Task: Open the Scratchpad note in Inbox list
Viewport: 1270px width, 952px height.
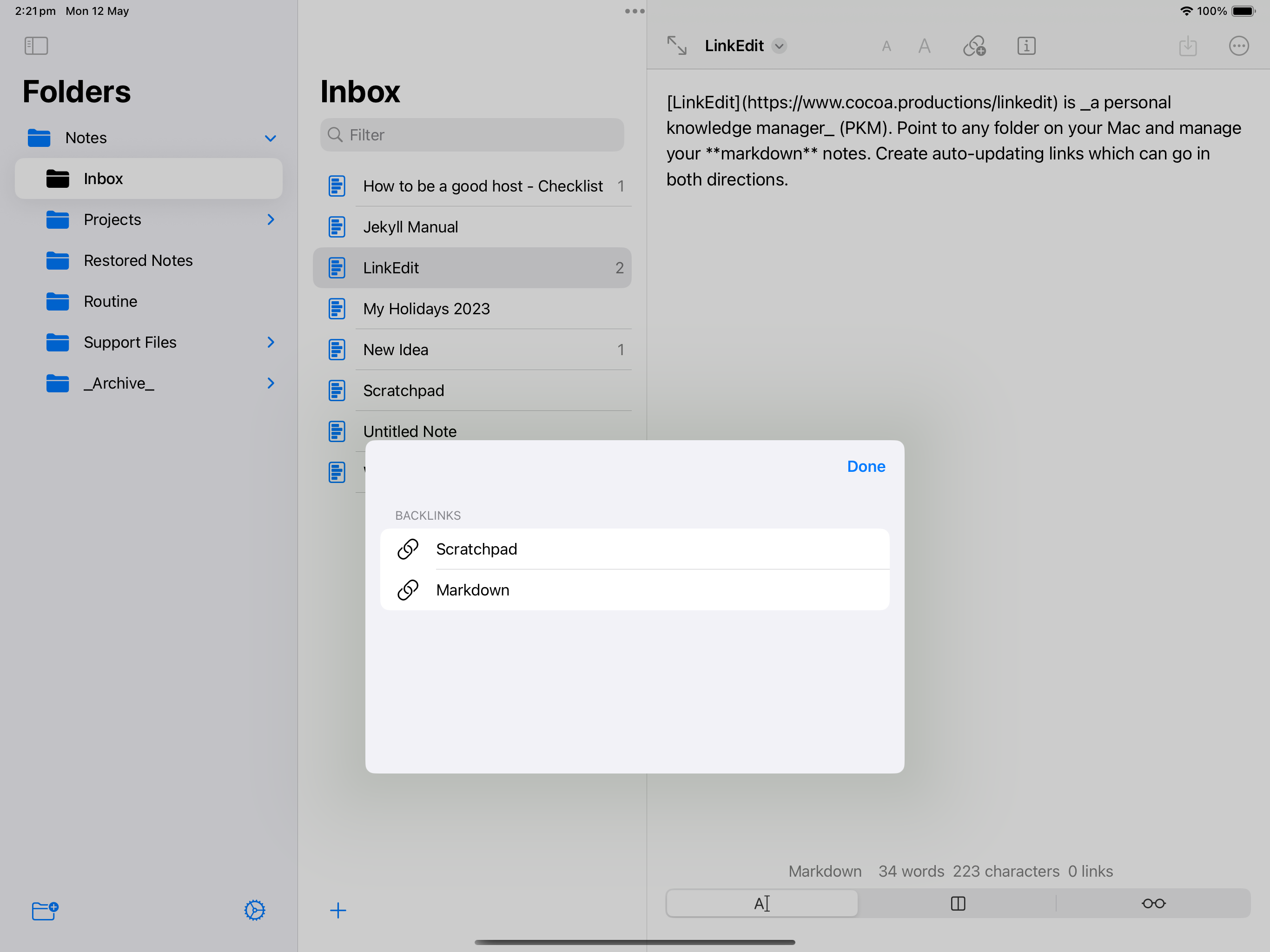Action: click(472, 390)
